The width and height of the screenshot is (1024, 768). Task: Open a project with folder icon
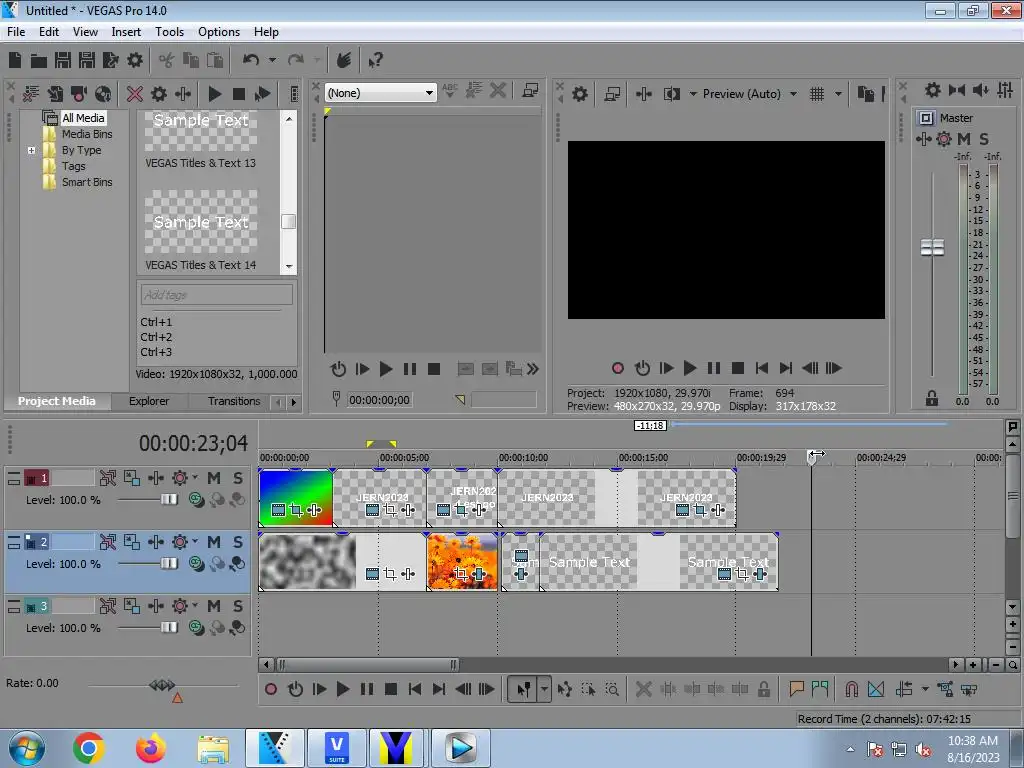[39, 61]
